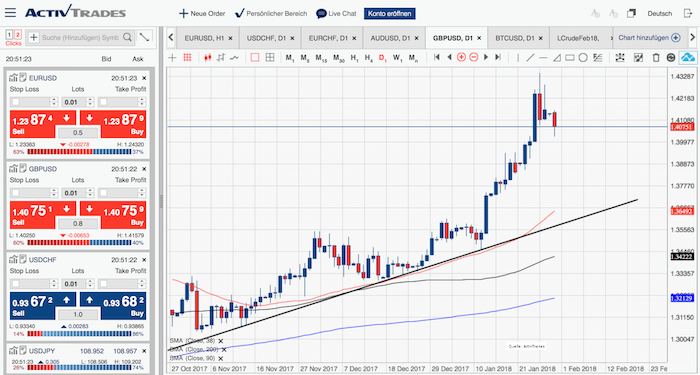Screen dimensions: 700x375
Task: Open Deutsch language selector
Action: click(659, 14)
